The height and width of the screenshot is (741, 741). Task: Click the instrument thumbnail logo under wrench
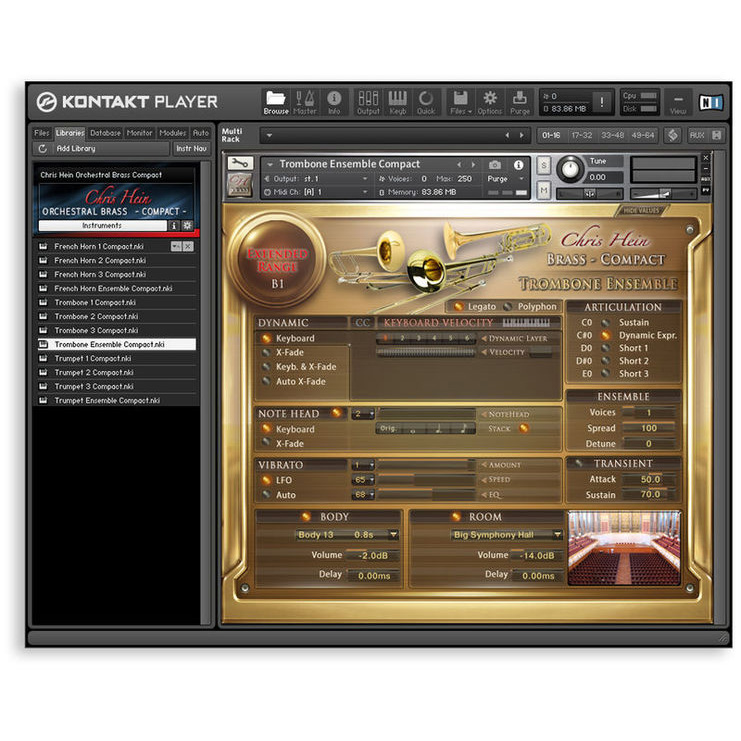(240, 184)
